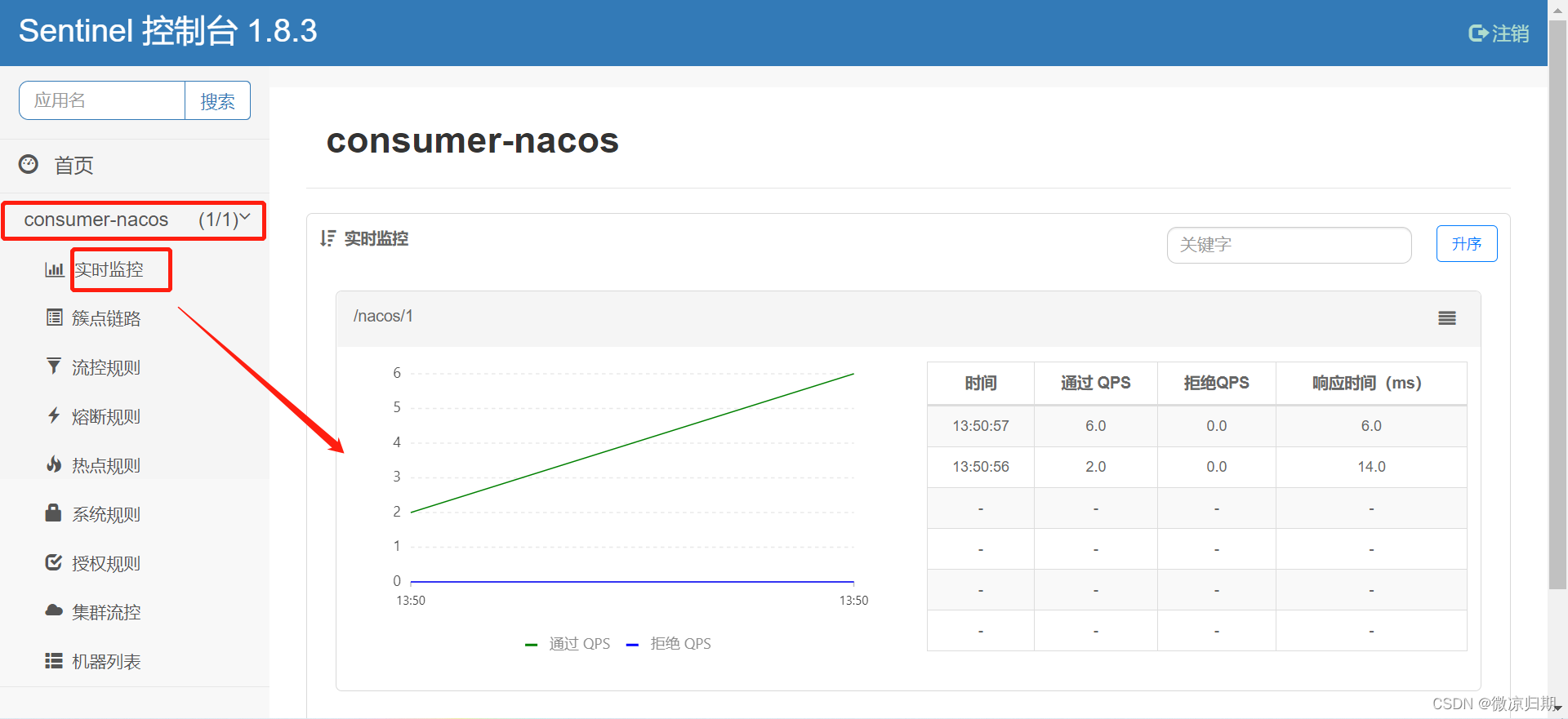This screenshot has width=1568, height=719.
Task: Click Sentinel 控制台 1.8.3 title
Action: click(x=168, y=31)
